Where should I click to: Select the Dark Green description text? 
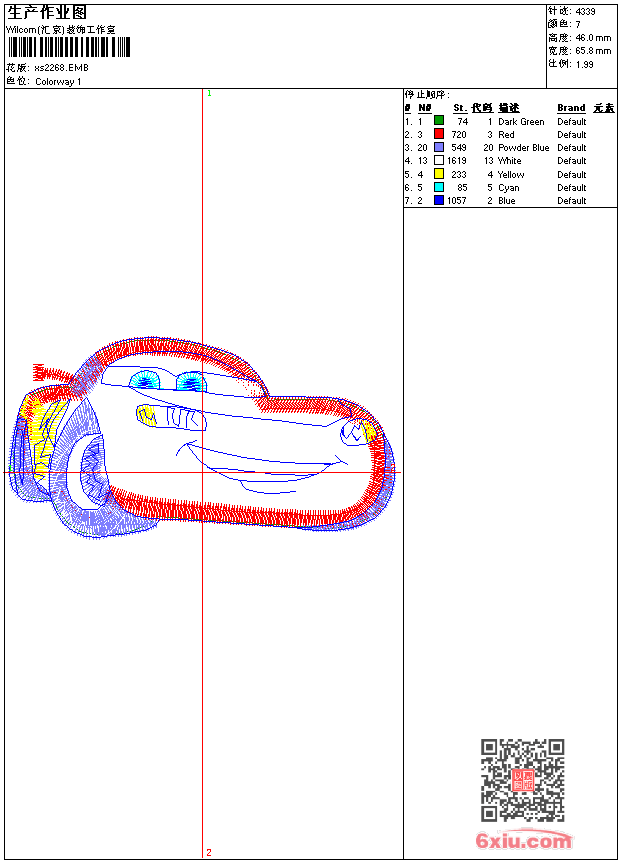(521, 122)
